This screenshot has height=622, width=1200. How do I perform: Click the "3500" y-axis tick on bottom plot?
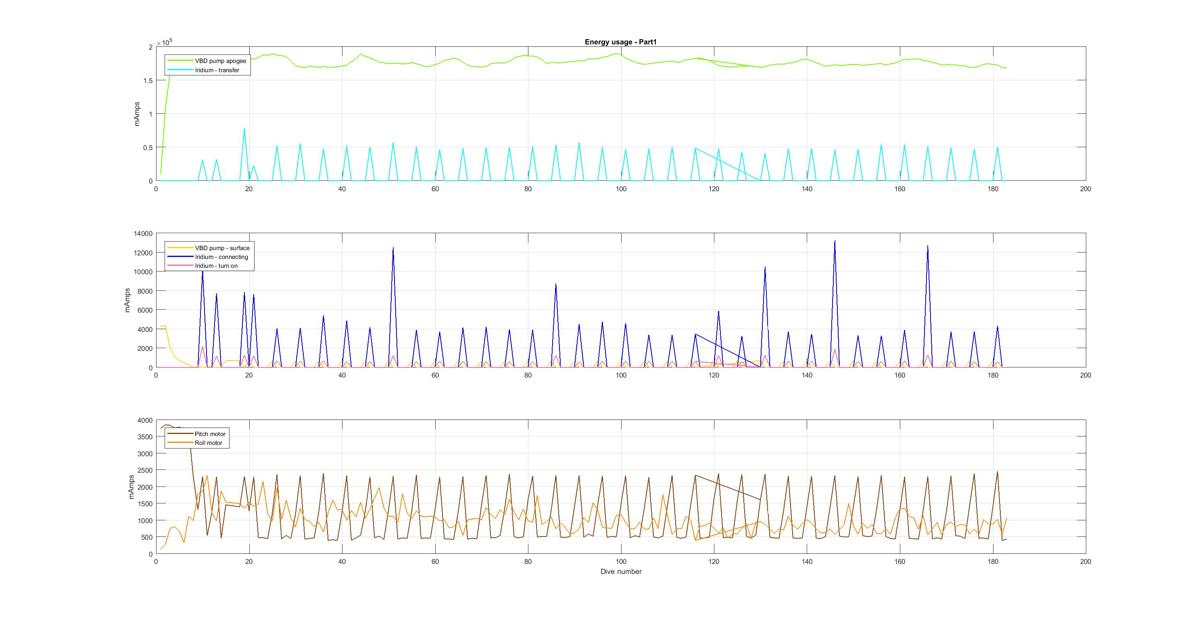(144, 437)
